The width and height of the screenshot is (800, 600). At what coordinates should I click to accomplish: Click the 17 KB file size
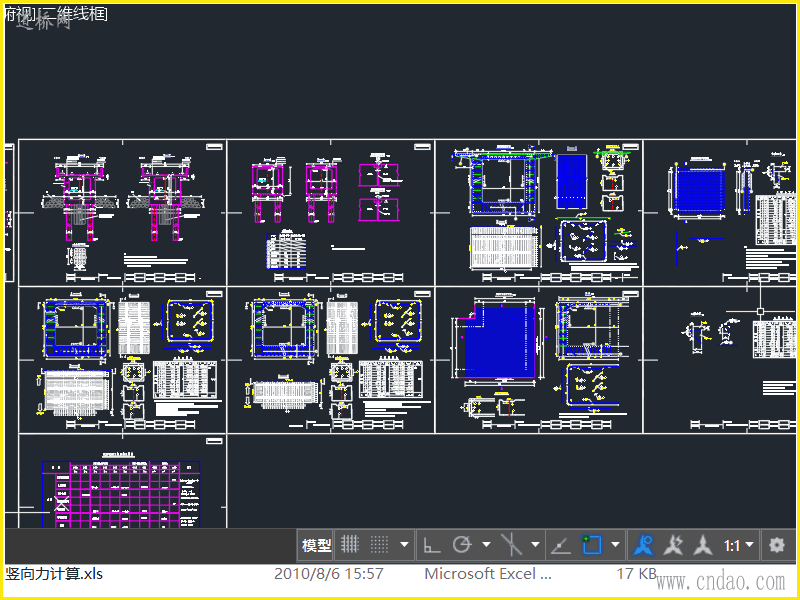[636, 574]
